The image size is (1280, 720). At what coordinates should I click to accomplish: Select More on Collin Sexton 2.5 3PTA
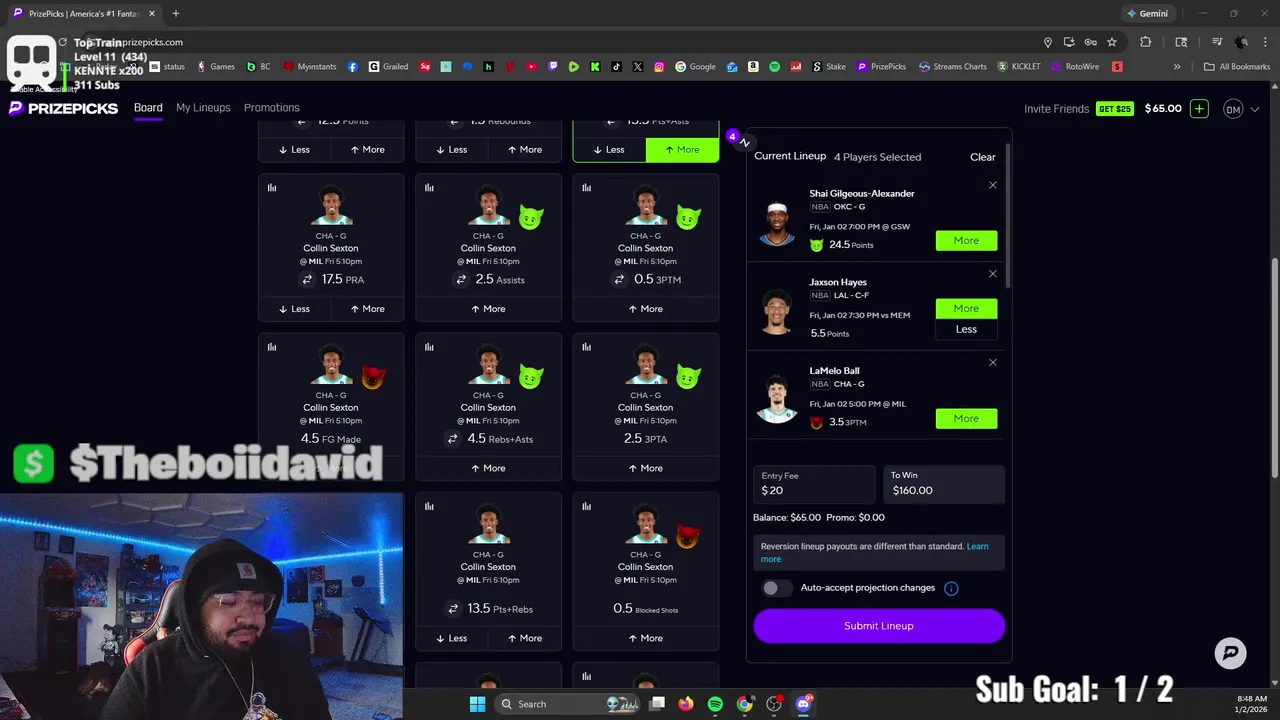point(645,468)
